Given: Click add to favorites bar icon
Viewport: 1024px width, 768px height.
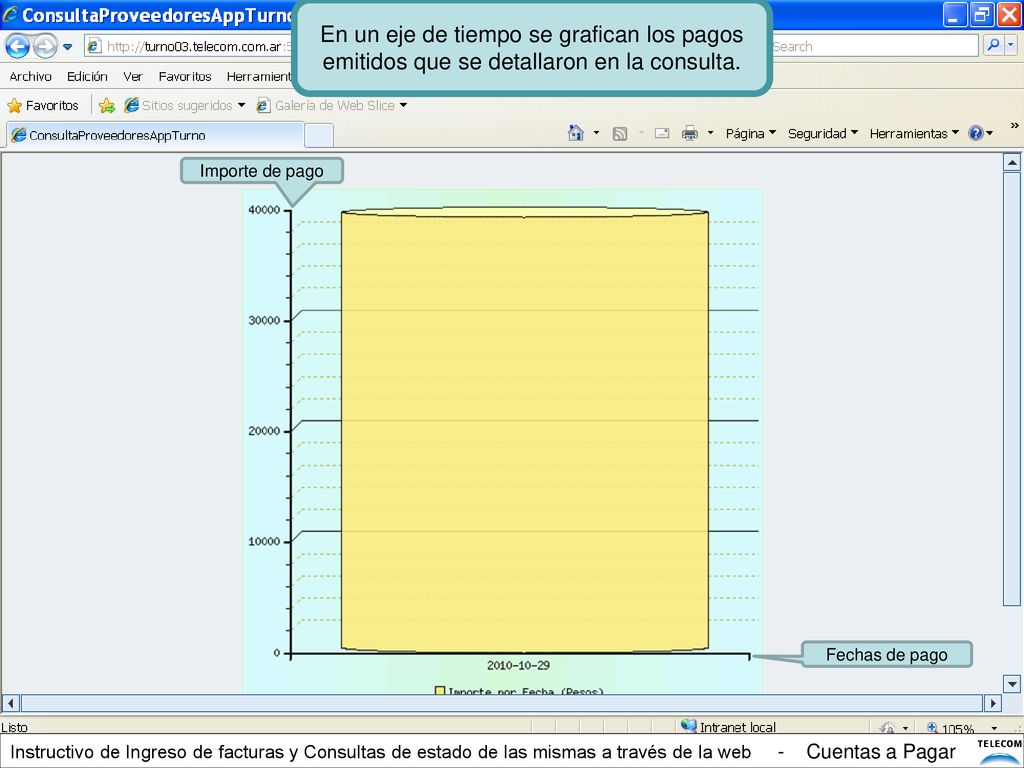Looking at the screenshot, I should click(x=107, y=105).
